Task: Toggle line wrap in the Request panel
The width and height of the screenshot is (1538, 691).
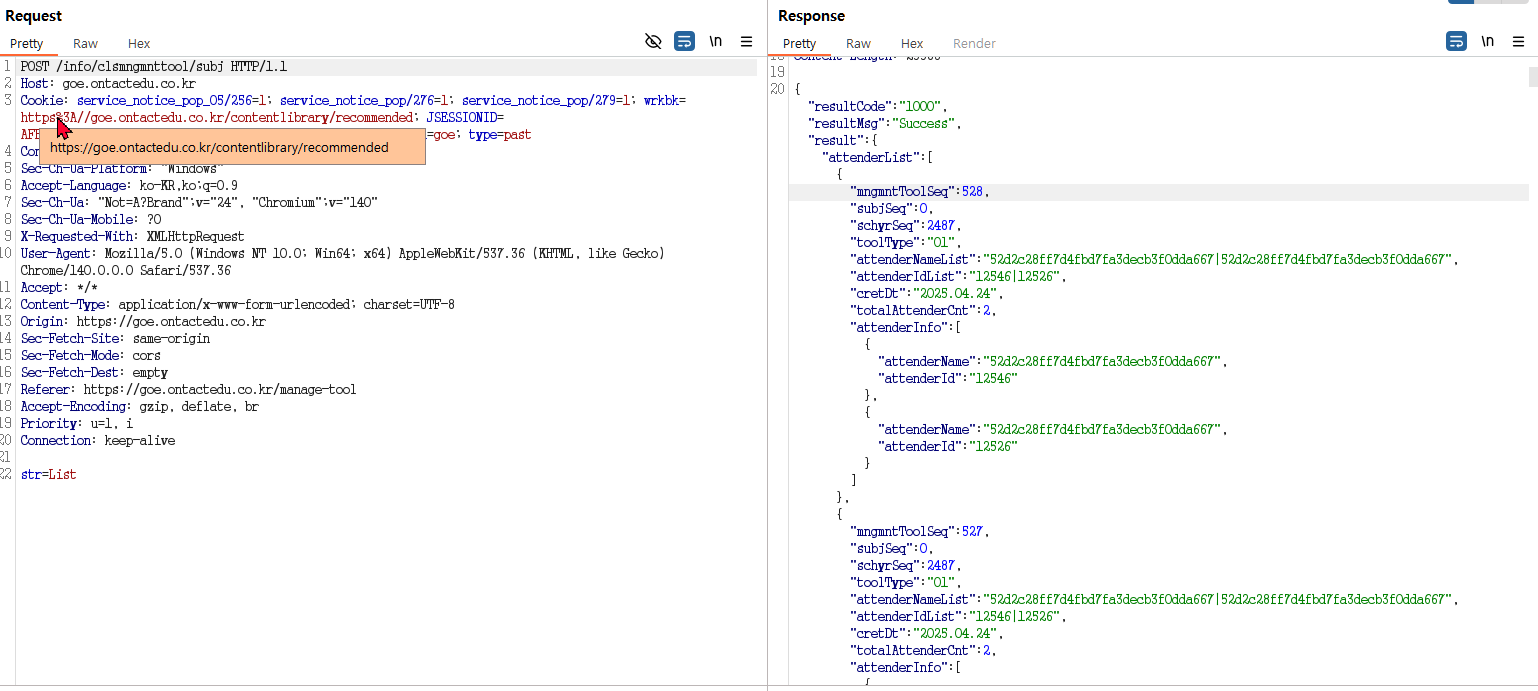Action: coord(684,41)
